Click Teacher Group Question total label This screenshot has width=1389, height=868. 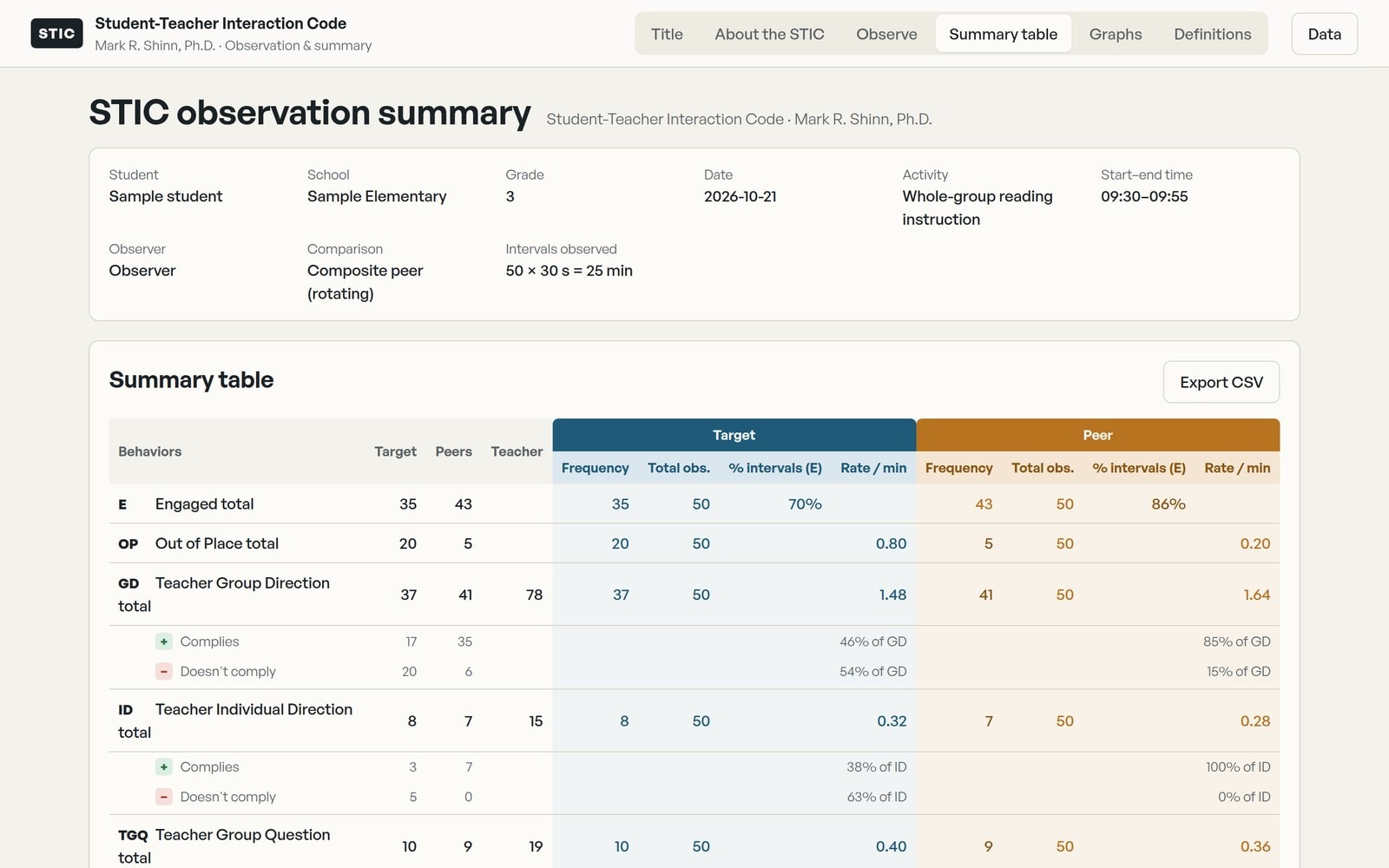point(224,846)
